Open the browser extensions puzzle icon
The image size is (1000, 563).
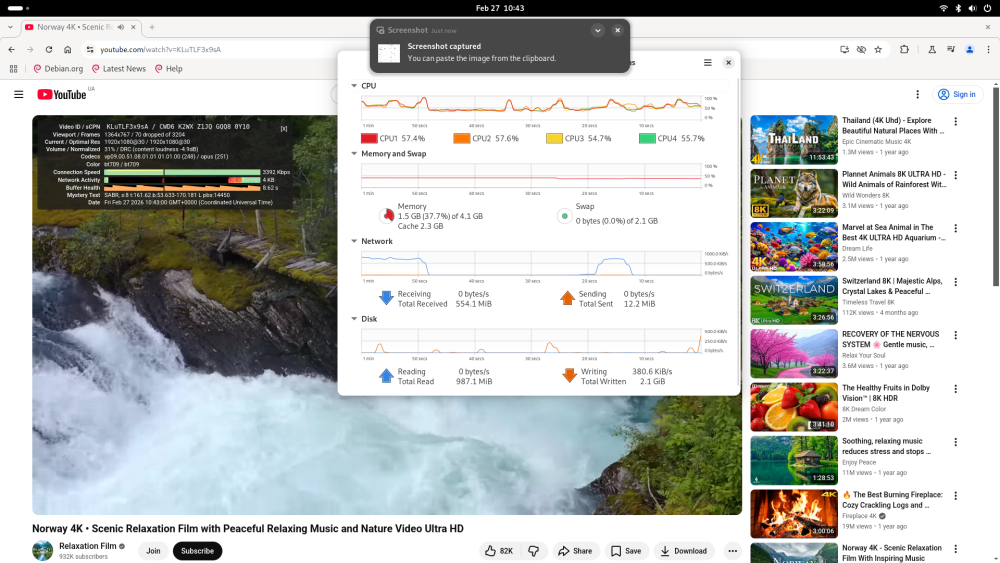click(905, 49)
